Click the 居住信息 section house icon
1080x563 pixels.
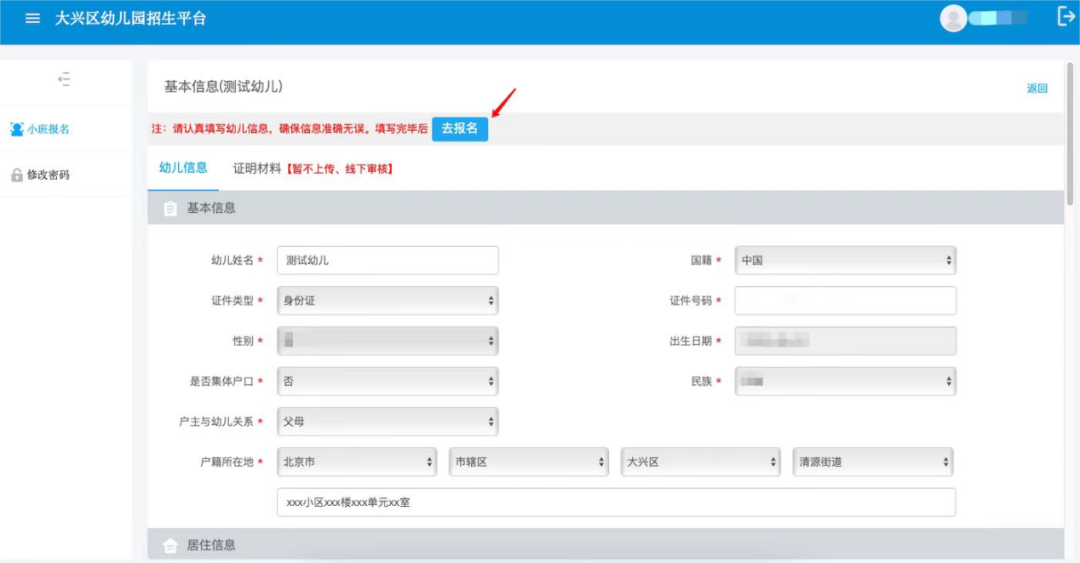point(170,545)
